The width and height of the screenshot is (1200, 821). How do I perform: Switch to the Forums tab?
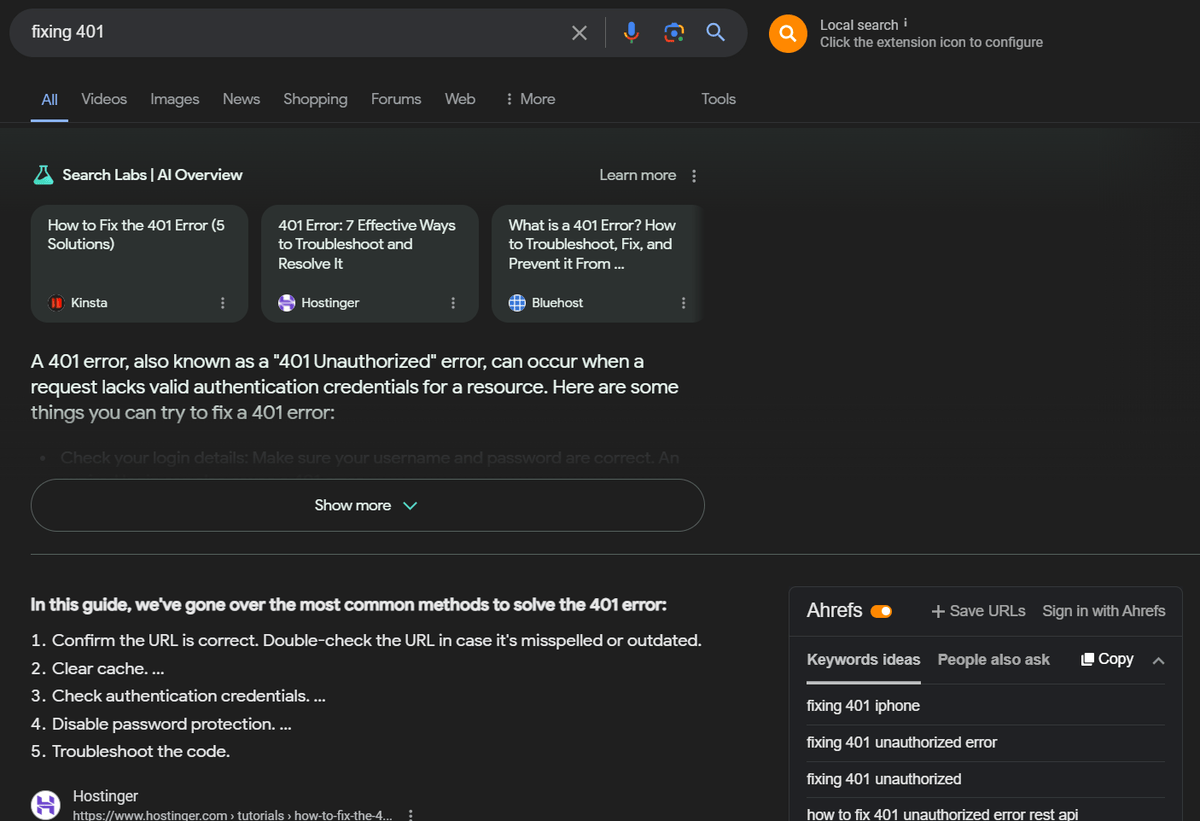396,99
